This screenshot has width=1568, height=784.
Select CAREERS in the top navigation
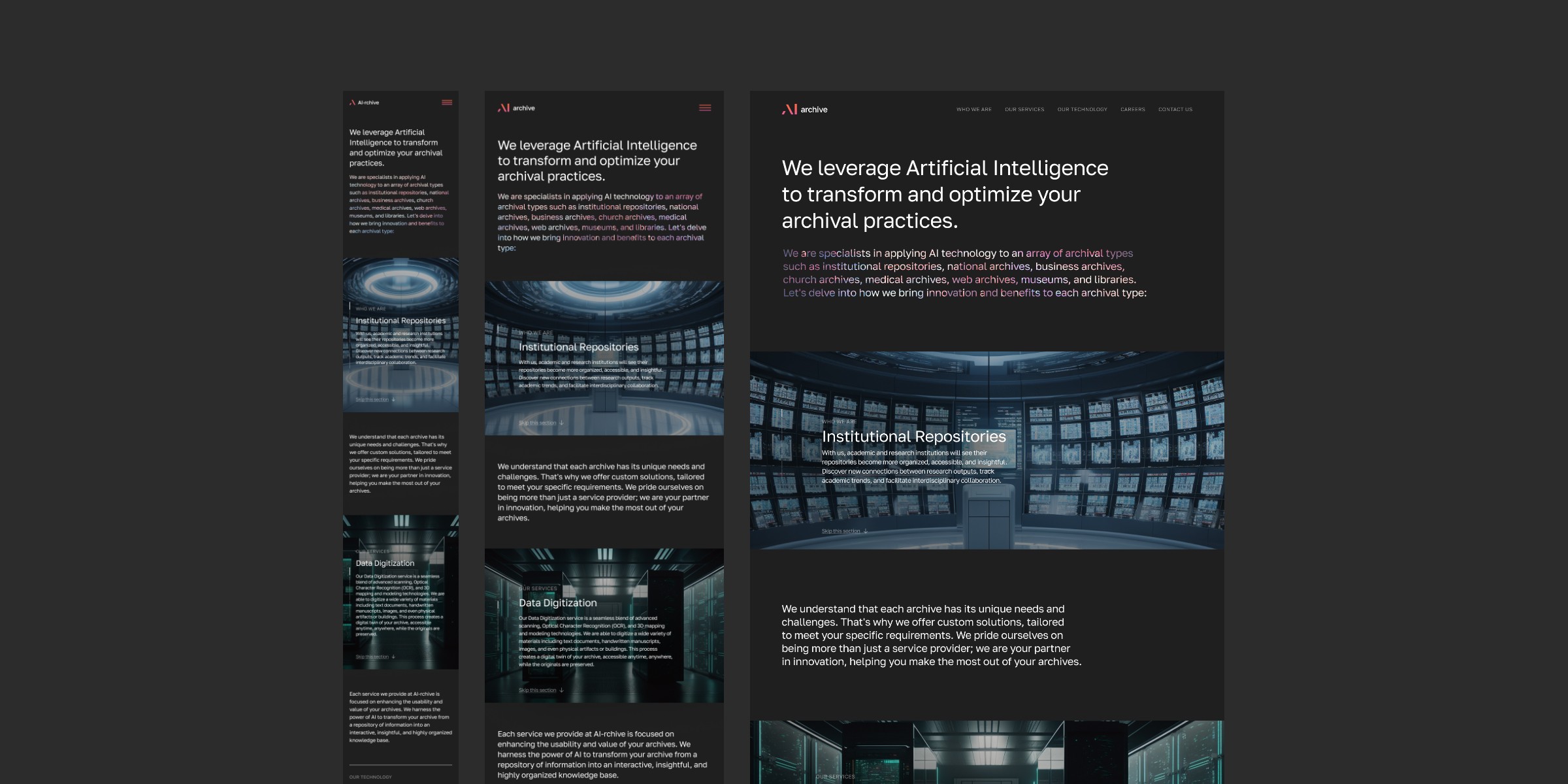coord(1132,110)
